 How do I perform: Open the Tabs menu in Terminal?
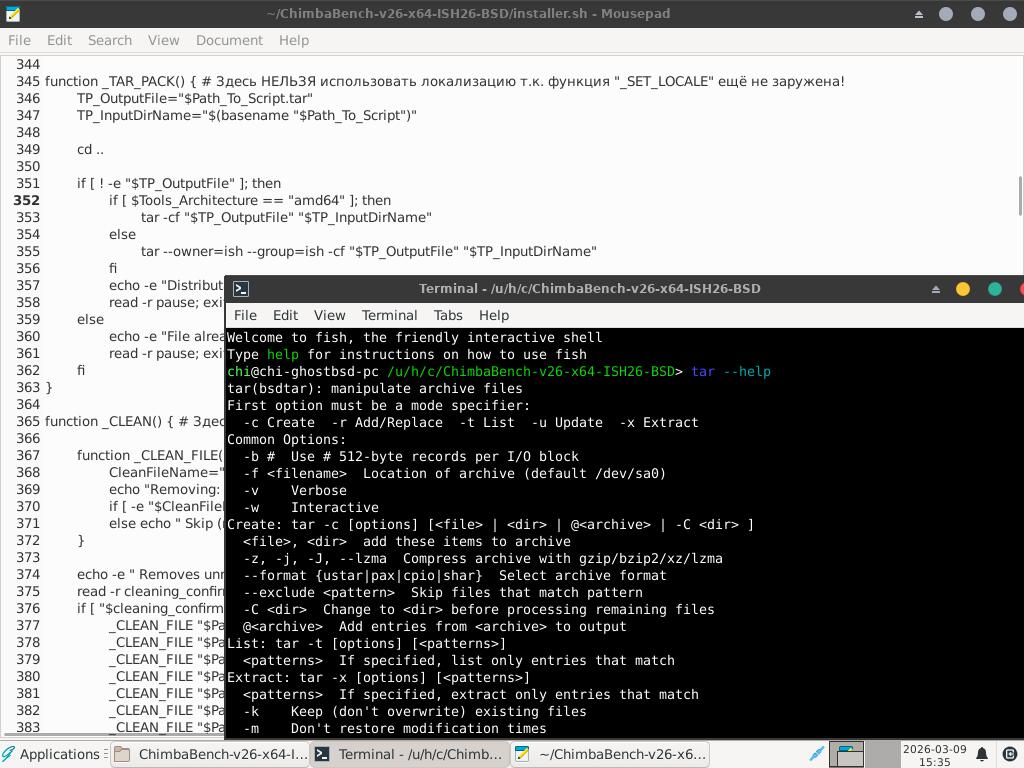tap(448, 315)
